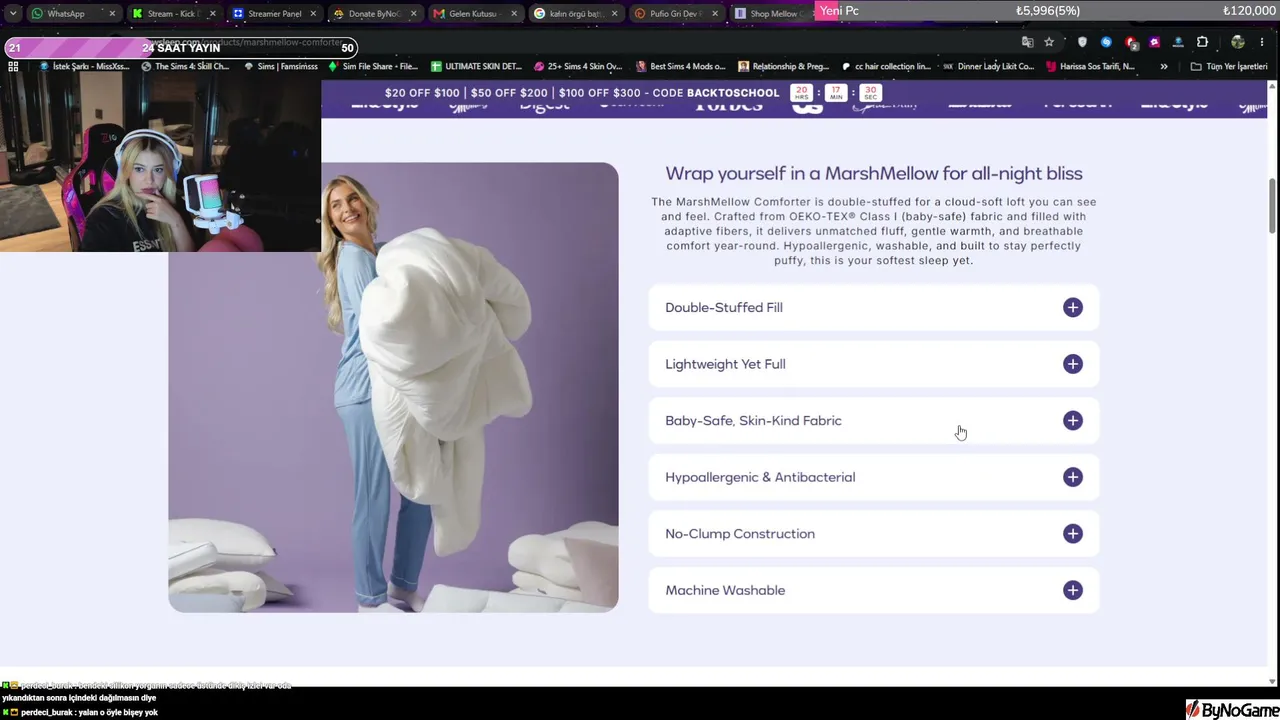Open the blue extension icon beside the puzzle piece
Screen dimensions: 1280x720
pyautogui.click(x=1178, y=42)
